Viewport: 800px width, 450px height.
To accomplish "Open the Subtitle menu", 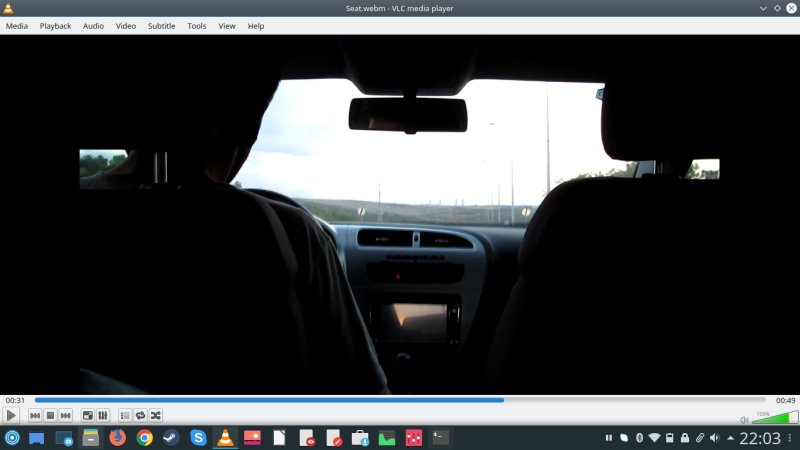I will (x=161, y=26).
